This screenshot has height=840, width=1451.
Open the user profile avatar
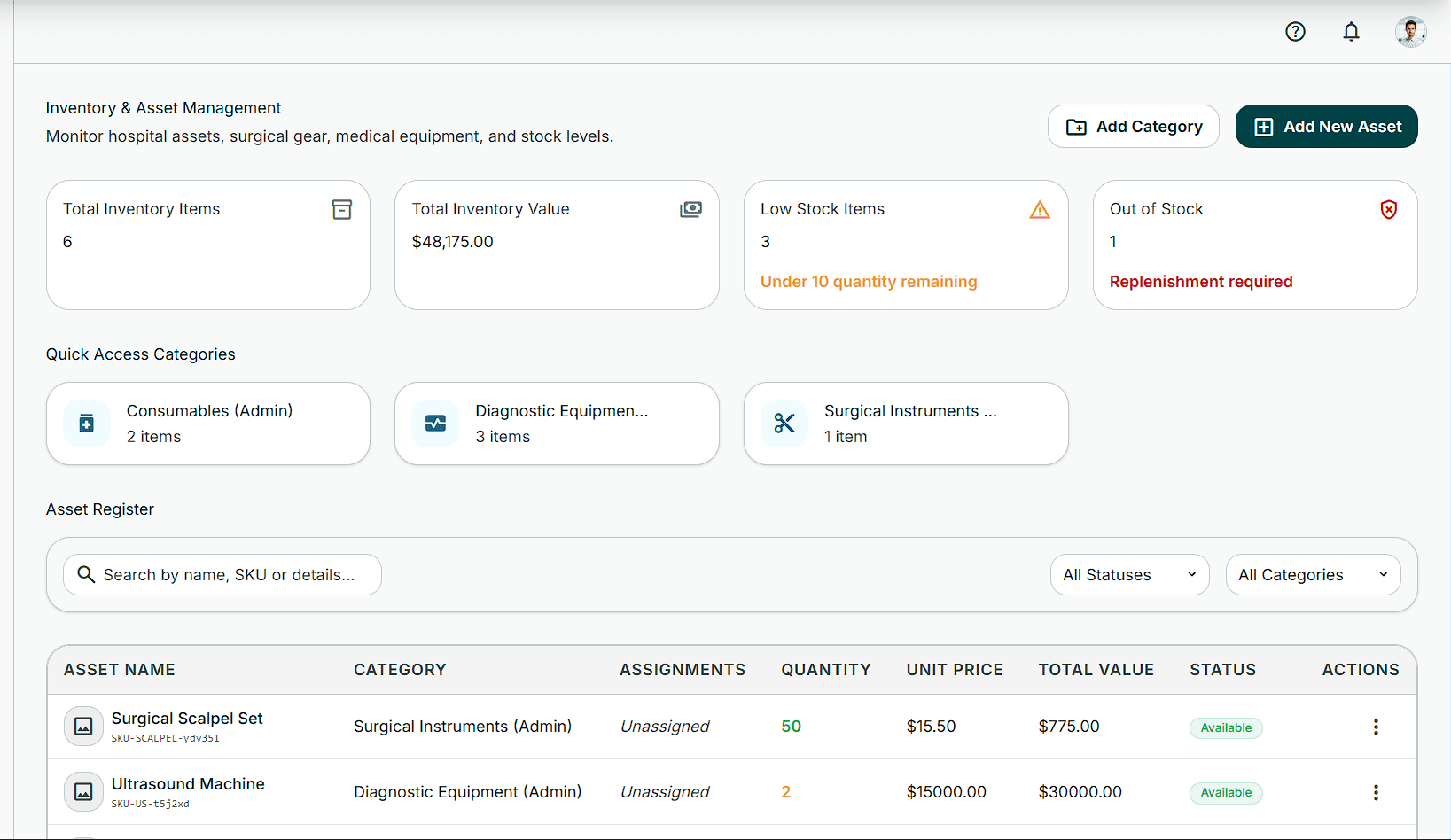pyautogui.click(x=1410, y=32)
